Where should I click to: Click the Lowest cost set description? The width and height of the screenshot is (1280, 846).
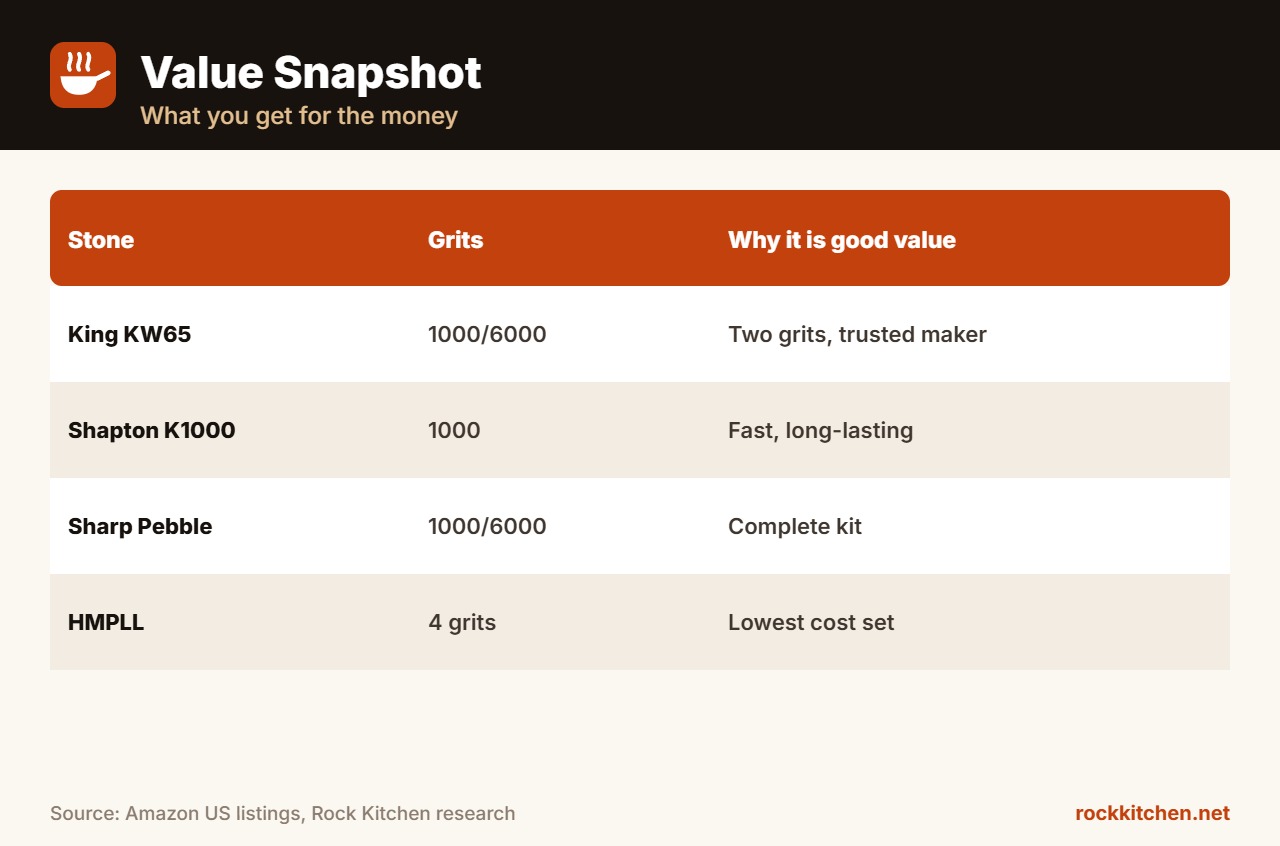tap(811, 622)
